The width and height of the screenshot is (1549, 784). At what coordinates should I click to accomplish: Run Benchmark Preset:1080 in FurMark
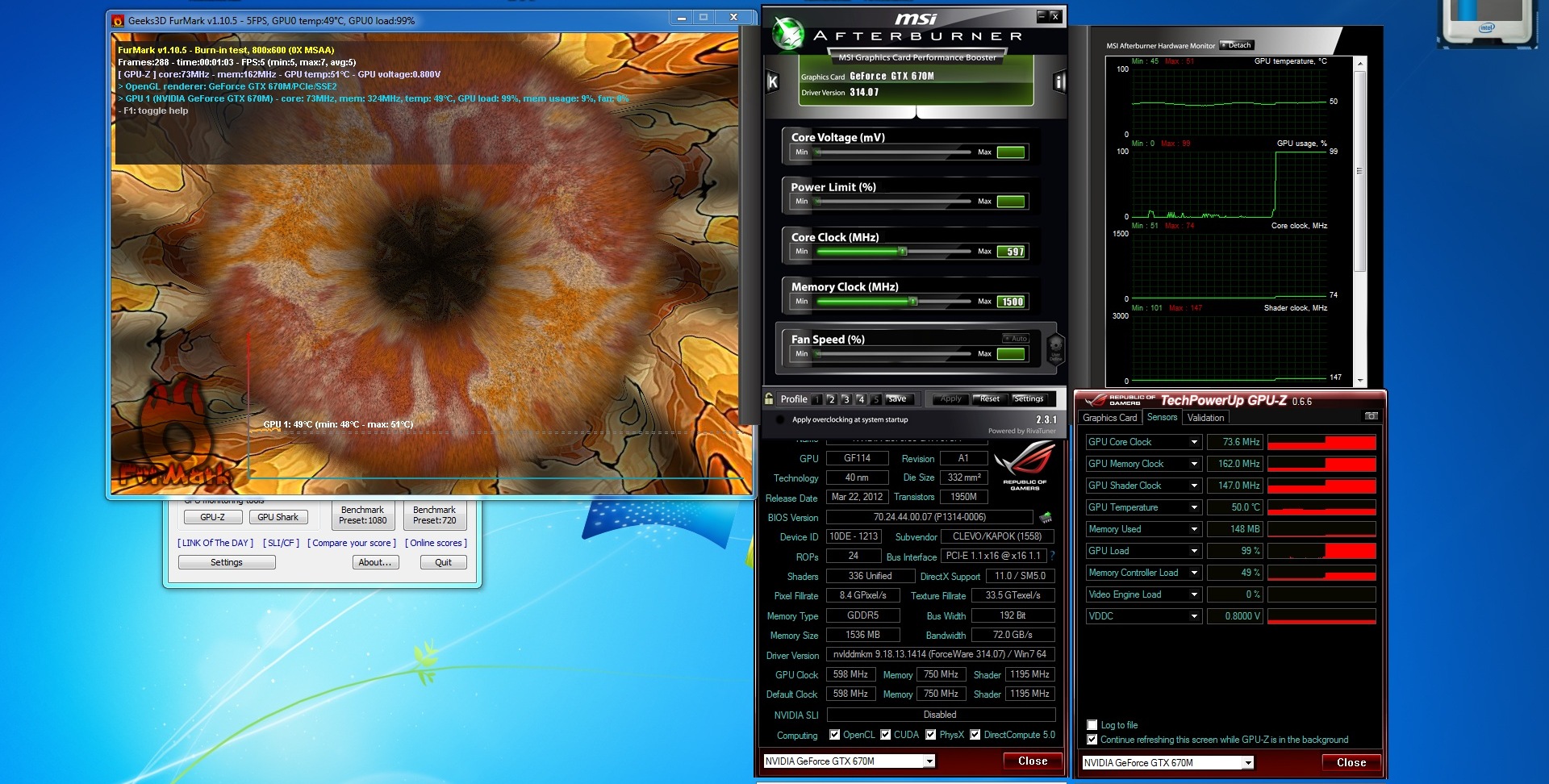tap(363, 515)
